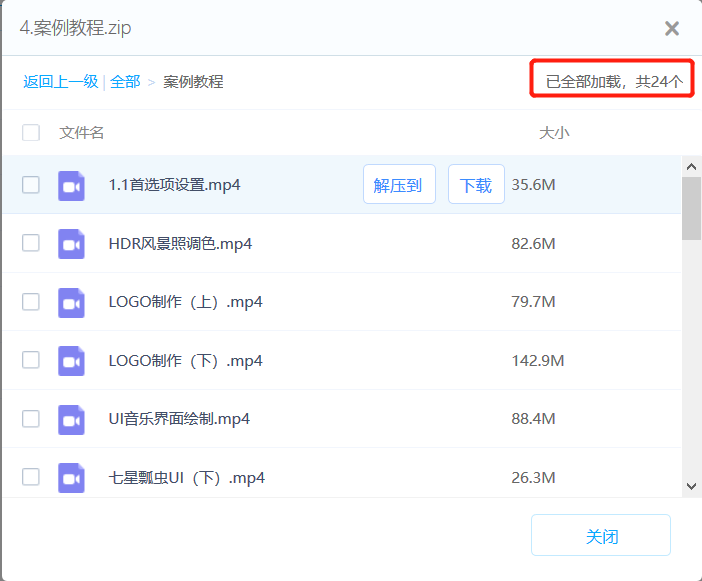Click the 案例教程 breadcrumb text

[193, 82]
